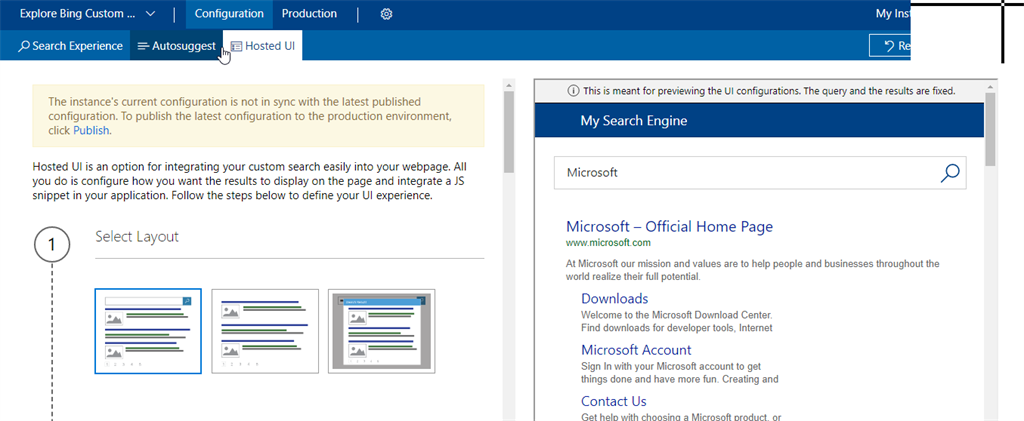Select the results-only layout thumbnail
Screen dimensions: 1024x421
coord(265,331)
